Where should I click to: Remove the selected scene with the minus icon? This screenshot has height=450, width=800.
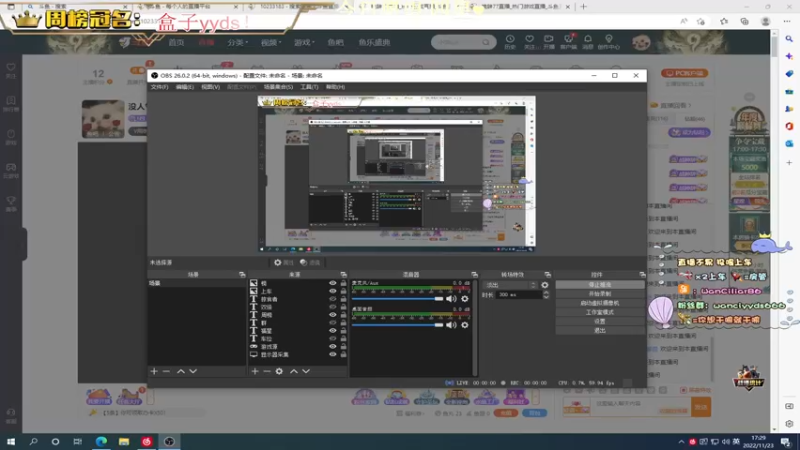[x=166, y=371]
